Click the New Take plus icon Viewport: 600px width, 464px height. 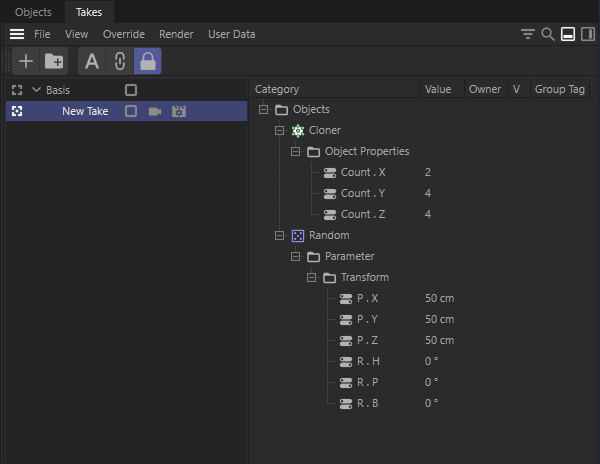tap(26, 62)
